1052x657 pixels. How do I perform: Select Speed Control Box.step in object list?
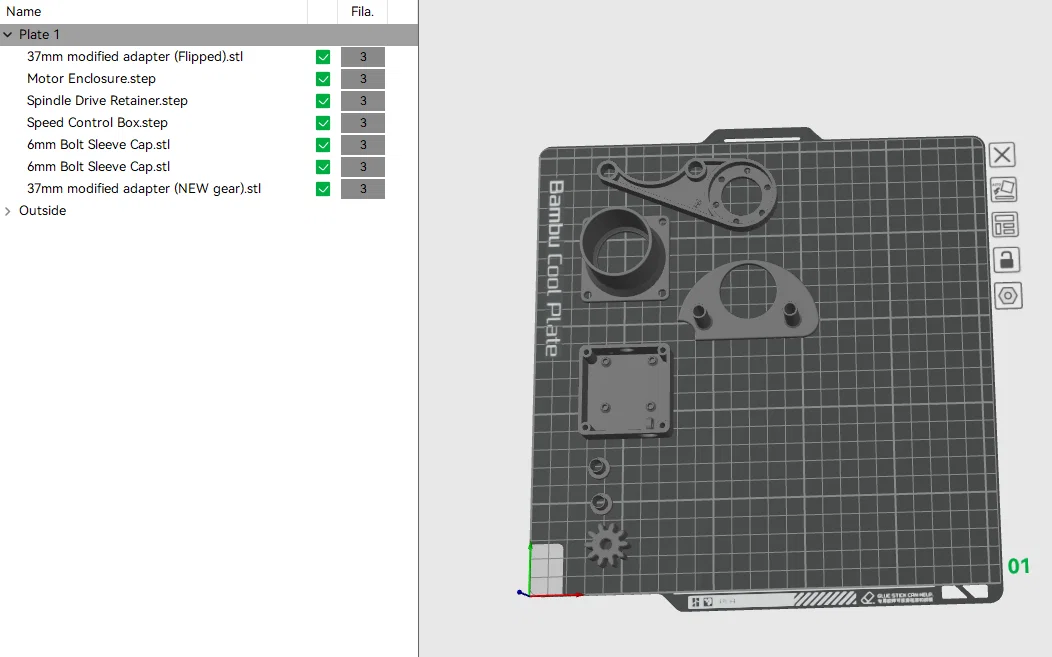tap(97, 123)
